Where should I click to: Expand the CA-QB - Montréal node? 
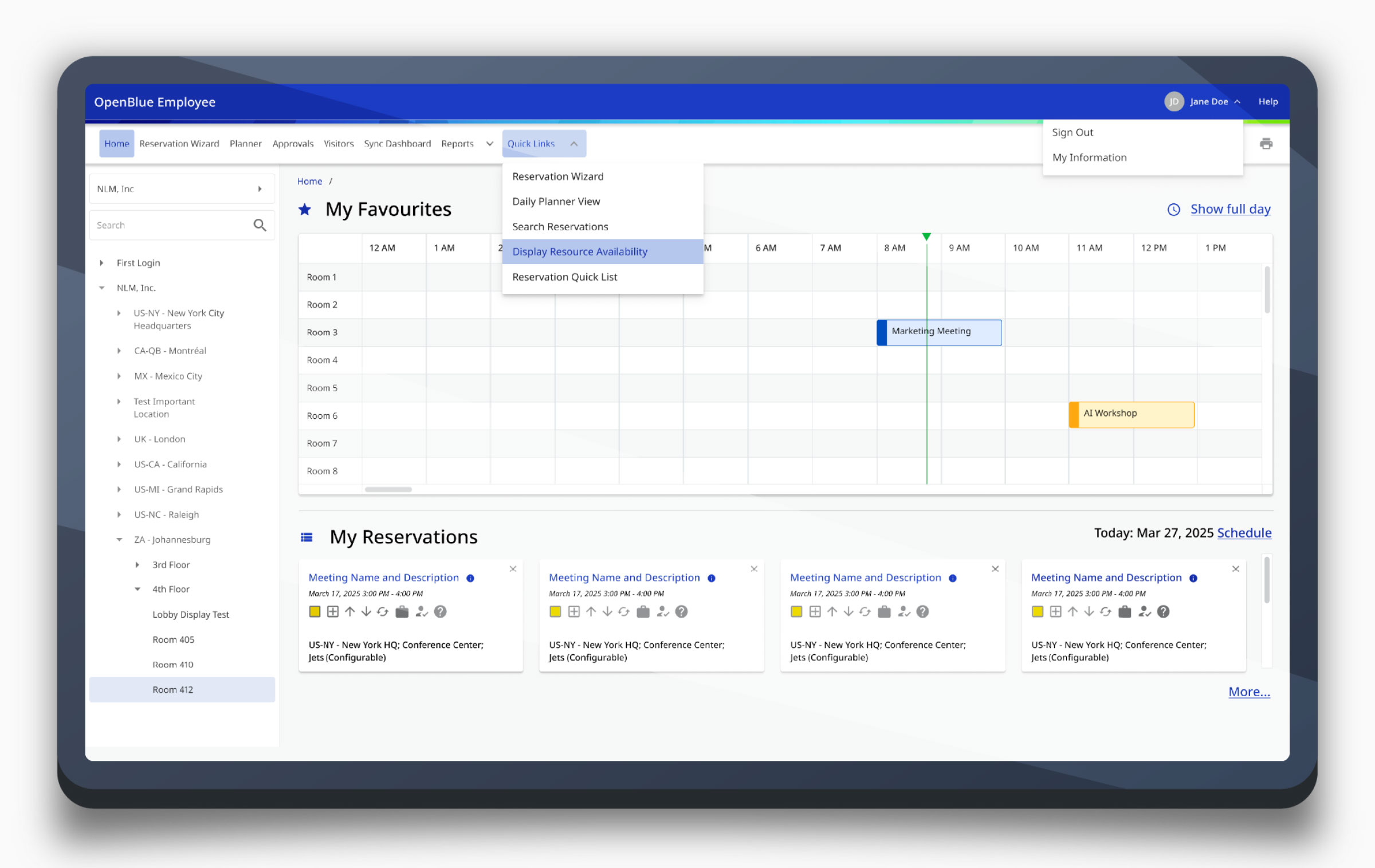[119, 351]
